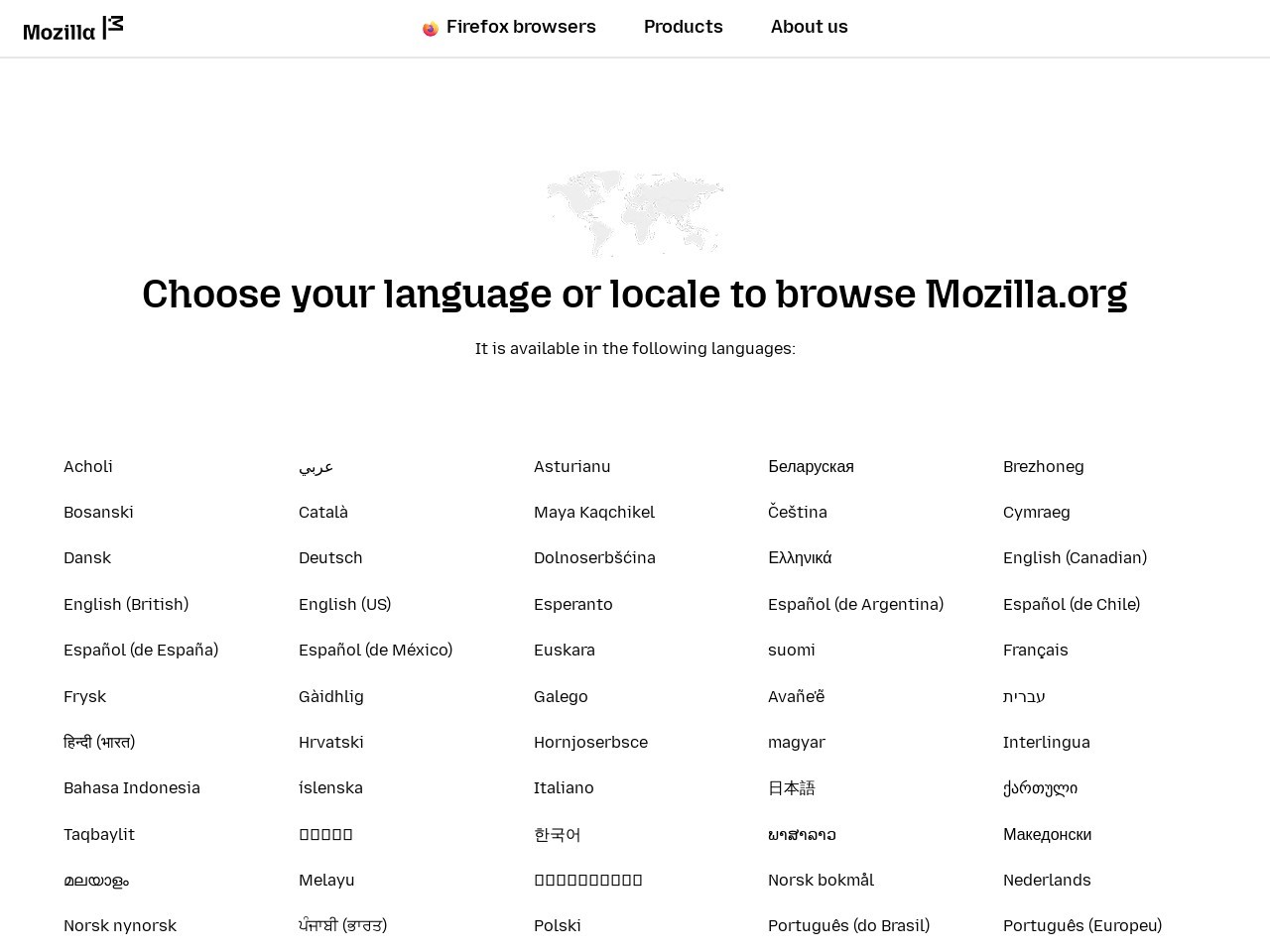Viewport: 1270px width, 952px height.
Task: Choose Italiano language
Action: pos(564,787)
